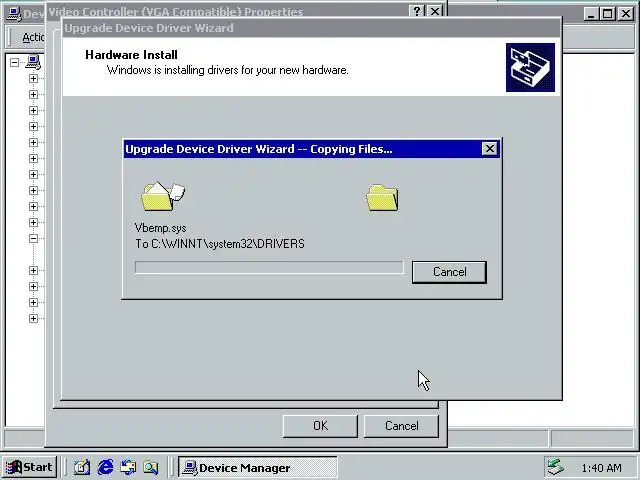Click the Show Desktop quick launch icon
This screenshot has width=640, height=480.
82,467
